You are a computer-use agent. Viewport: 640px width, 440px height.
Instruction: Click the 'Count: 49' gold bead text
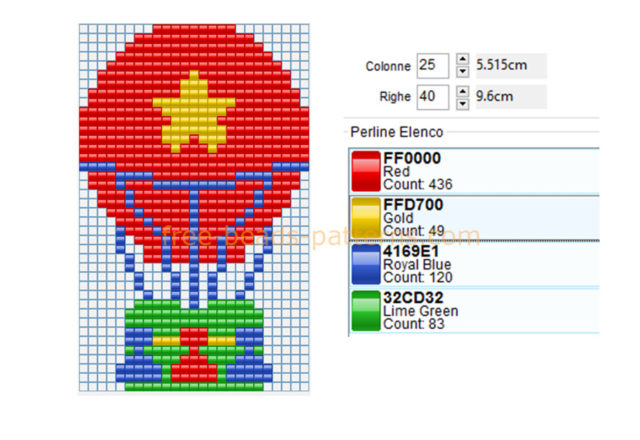(413, 231)
